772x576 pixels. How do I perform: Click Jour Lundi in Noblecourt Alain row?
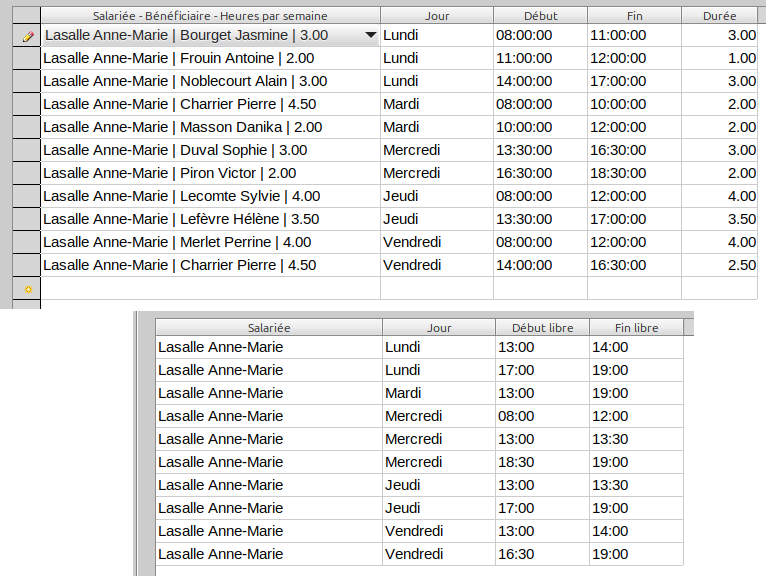(x=437, y=81)
